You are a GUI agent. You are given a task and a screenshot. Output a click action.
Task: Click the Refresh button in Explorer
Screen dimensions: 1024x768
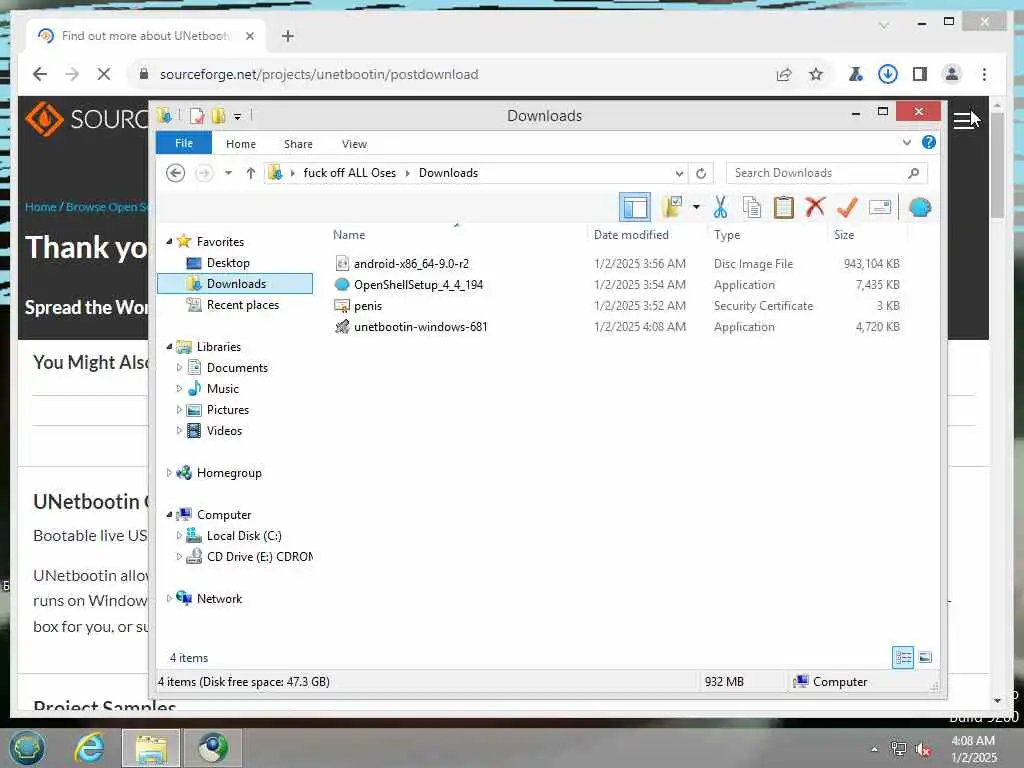tap(701, 174)
